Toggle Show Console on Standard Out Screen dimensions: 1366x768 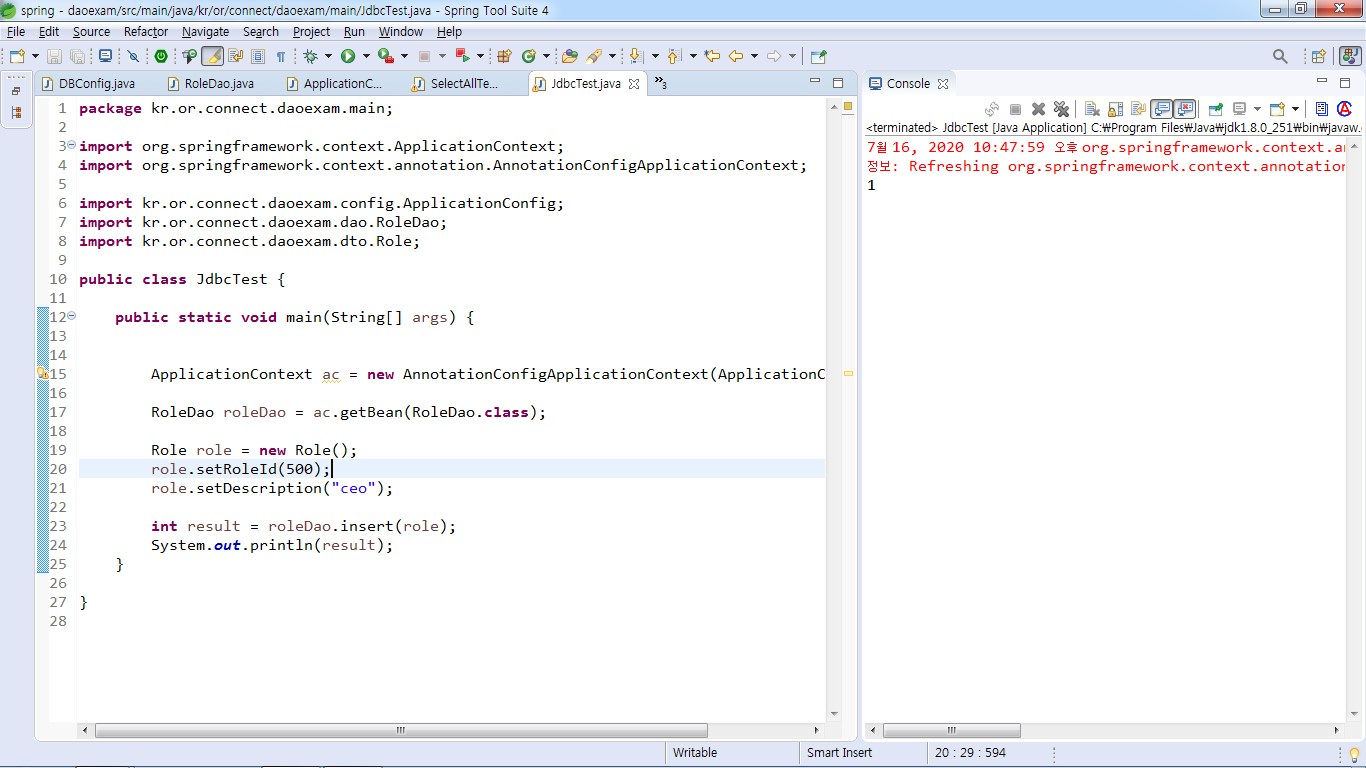1161,109
